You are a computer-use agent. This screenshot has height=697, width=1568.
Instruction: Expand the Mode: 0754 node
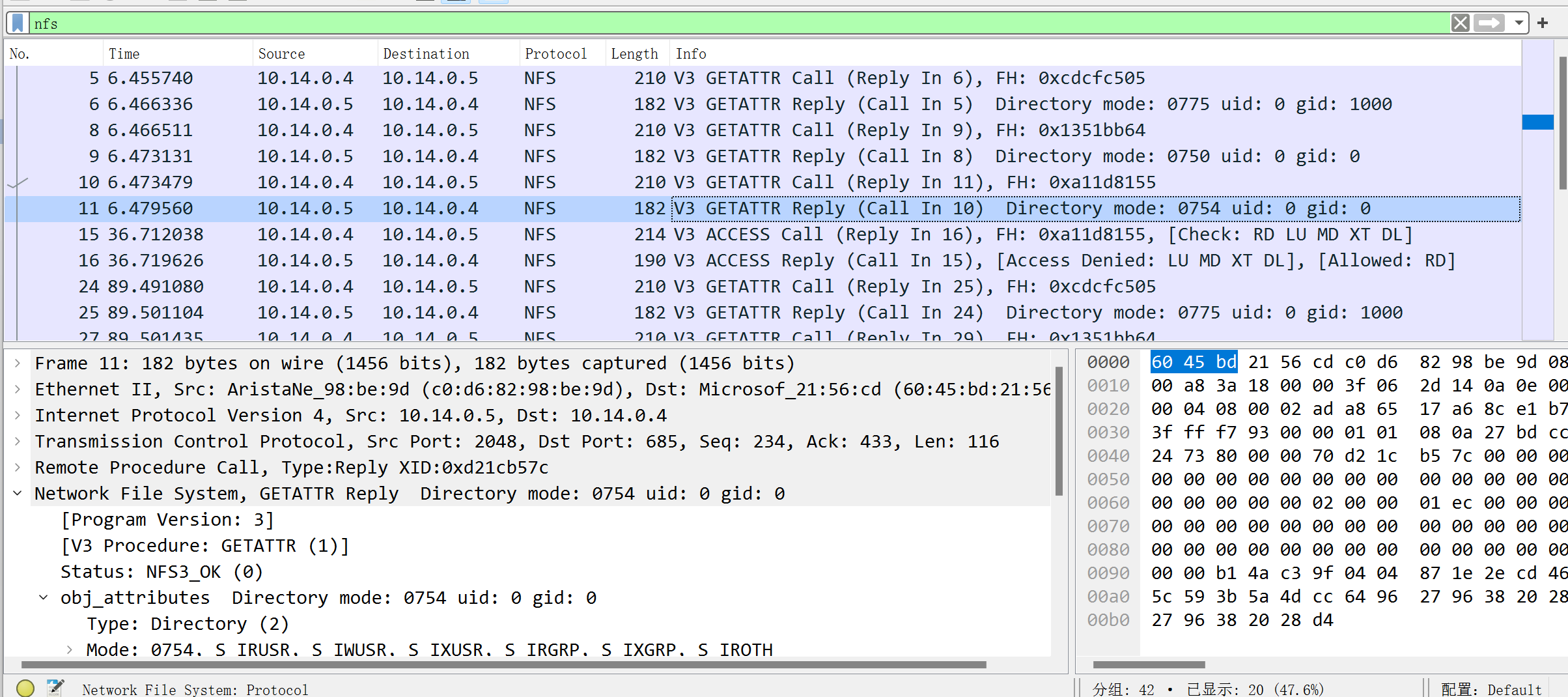click(x=70, y=649)
